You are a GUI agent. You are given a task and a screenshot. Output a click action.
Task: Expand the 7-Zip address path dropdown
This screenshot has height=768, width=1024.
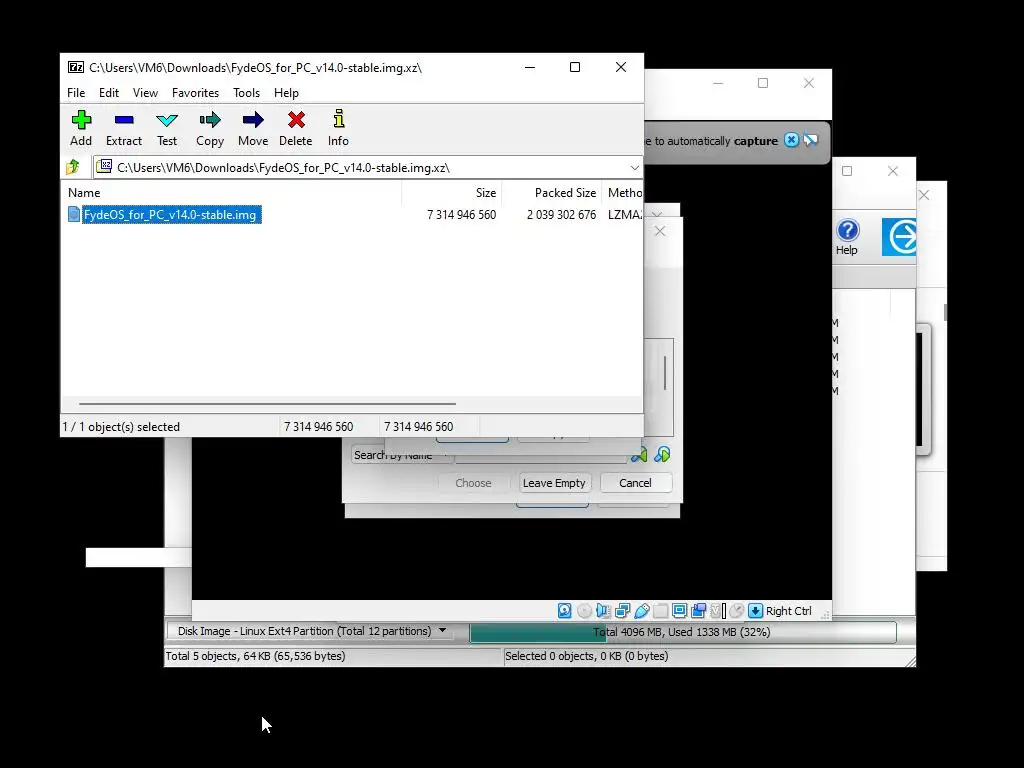point(634,168)
